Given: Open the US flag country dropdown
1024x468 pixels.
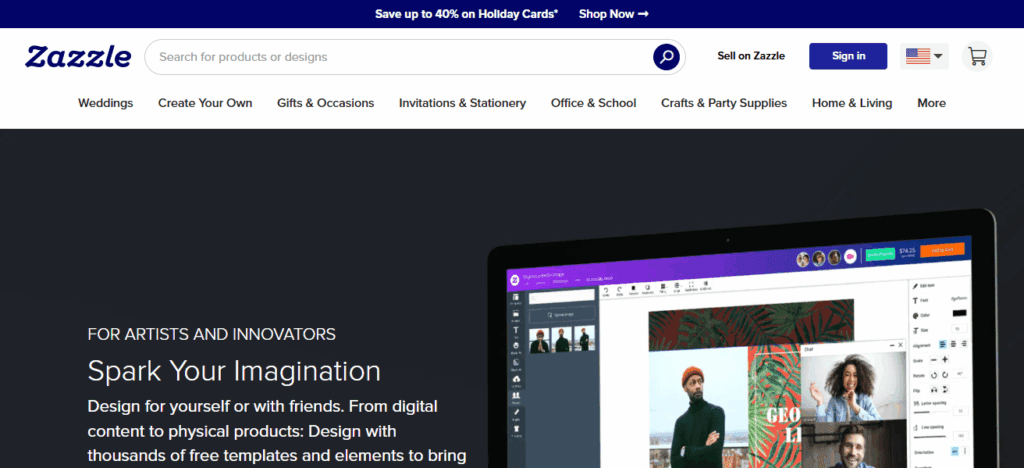Looking at the screenshot, I should coord(925,57).
